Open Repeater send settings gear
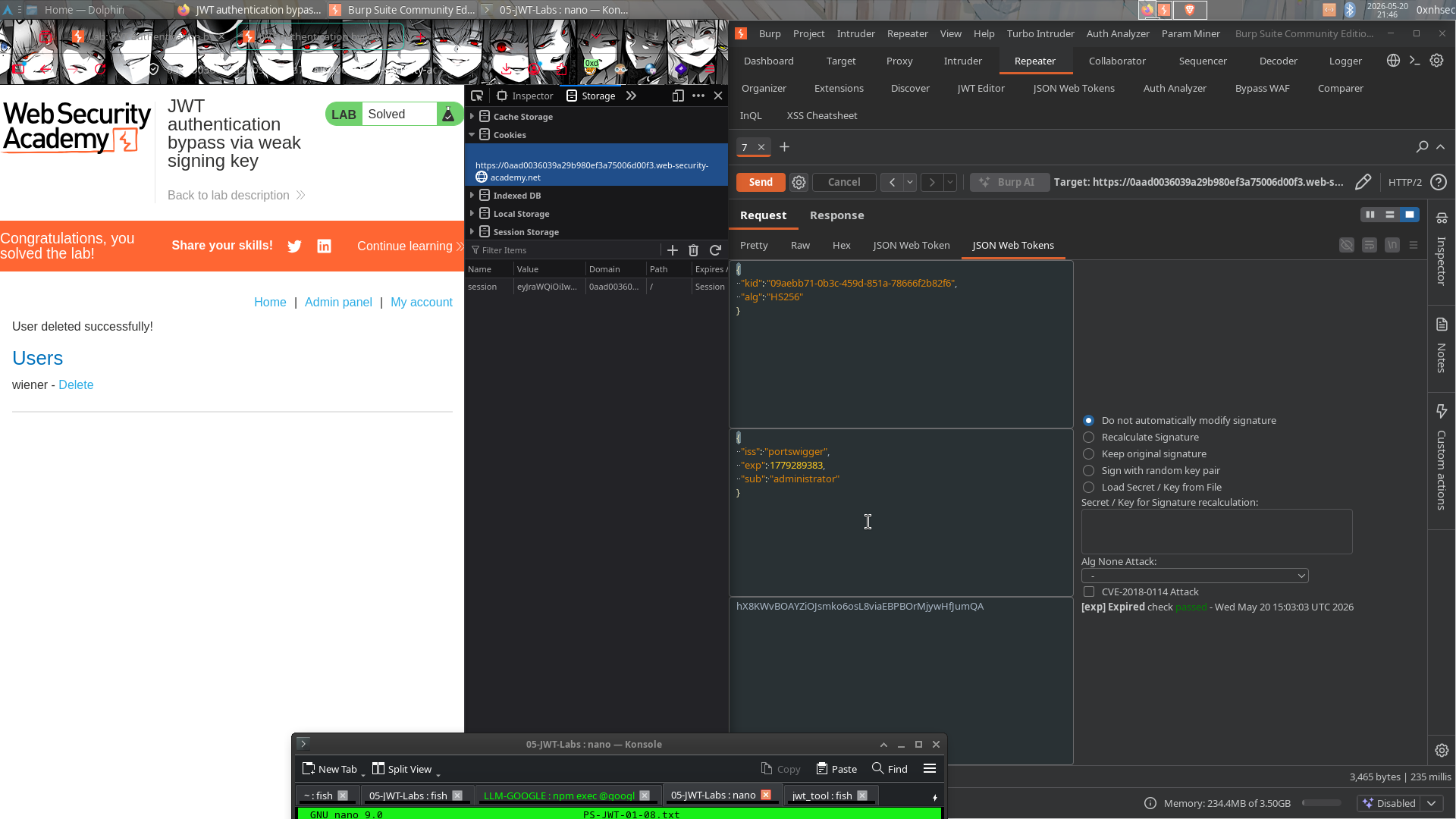 799,182
